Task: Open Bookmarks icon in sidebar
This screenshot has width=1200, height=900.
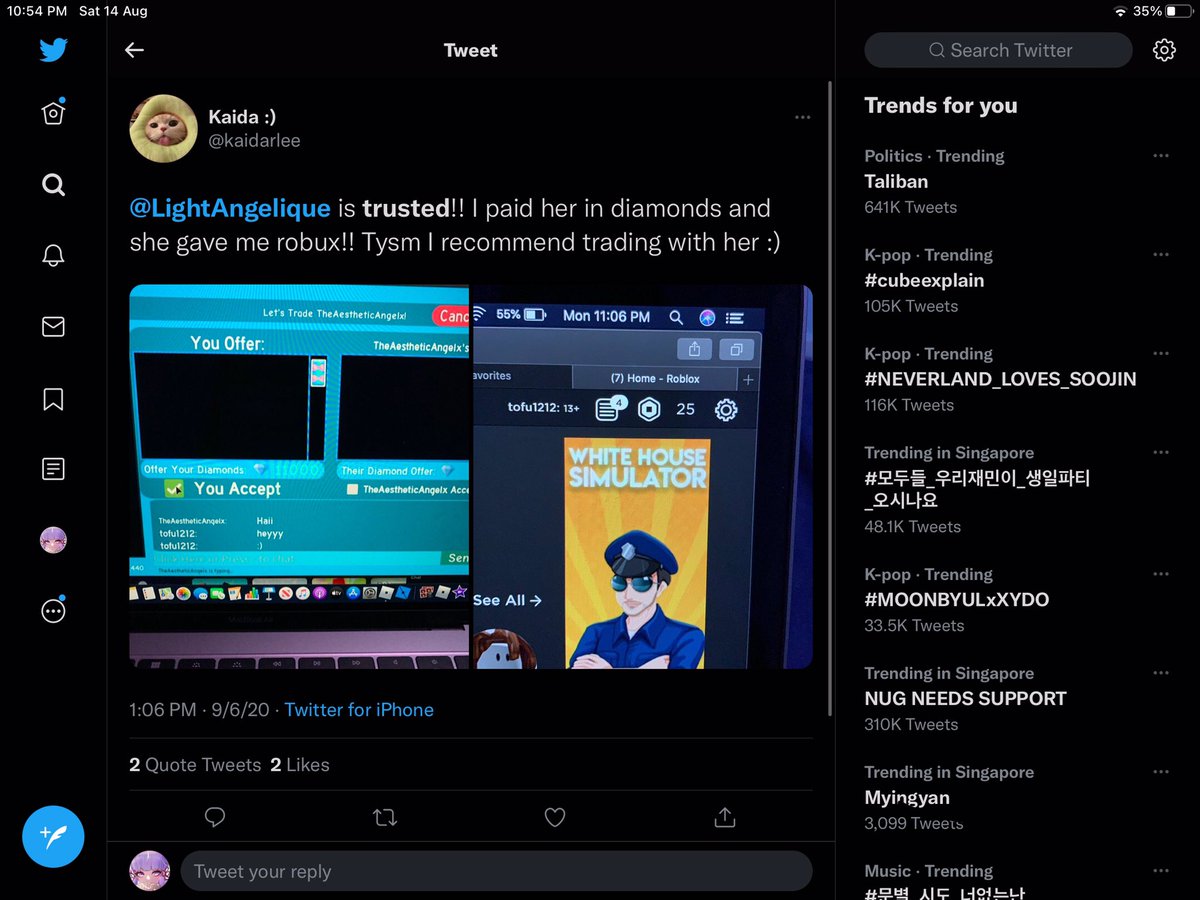Action: (x=53, y=399)
